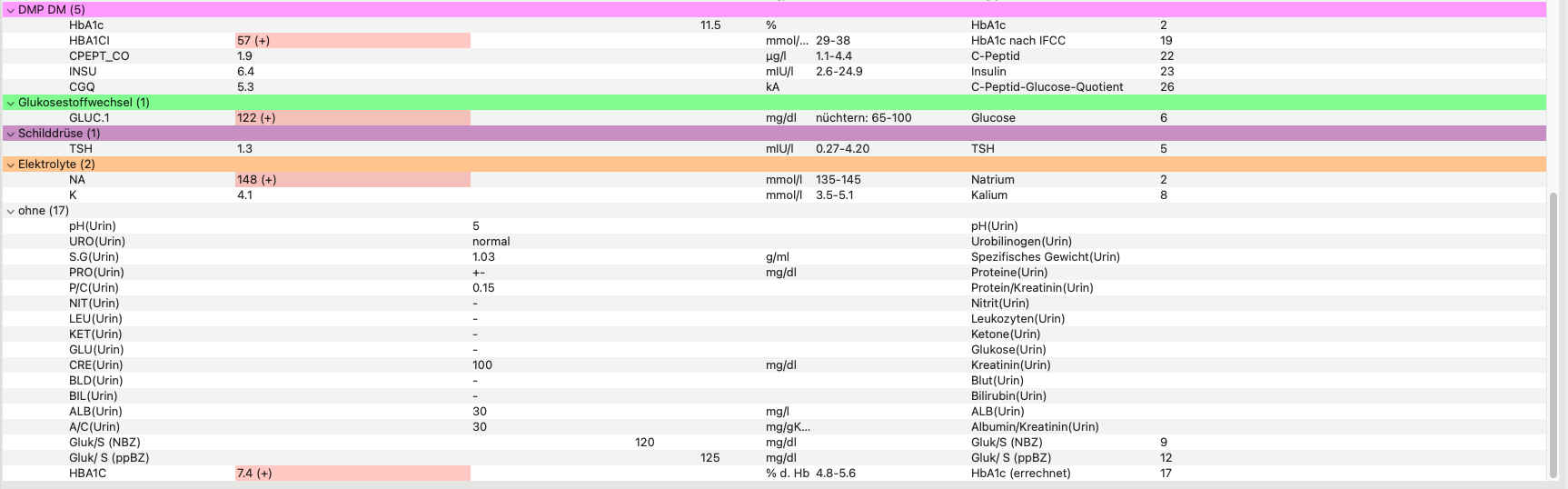Viewport: 1568px width, 489px height.
Task: Collapse the Glukosestoffwechsel (1) group
Action: click(x=10, y=103)
